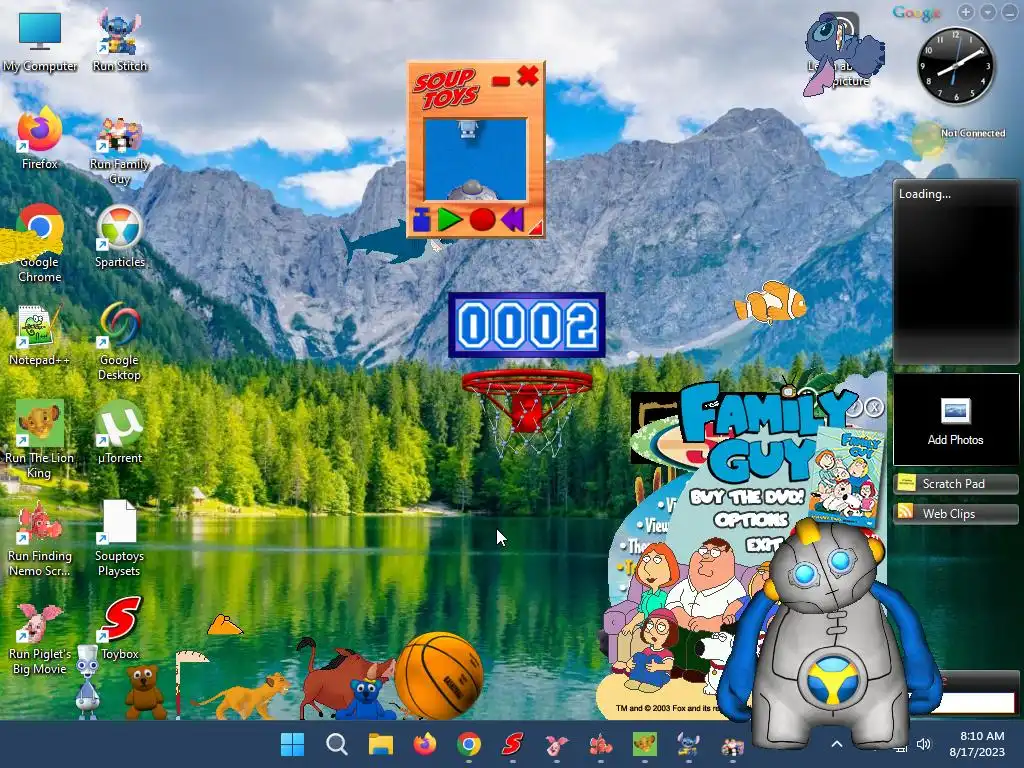This screenshot has width=1024, height=768.
Task: Click the Not Connected weather gadget
Action: pos(961,137)
